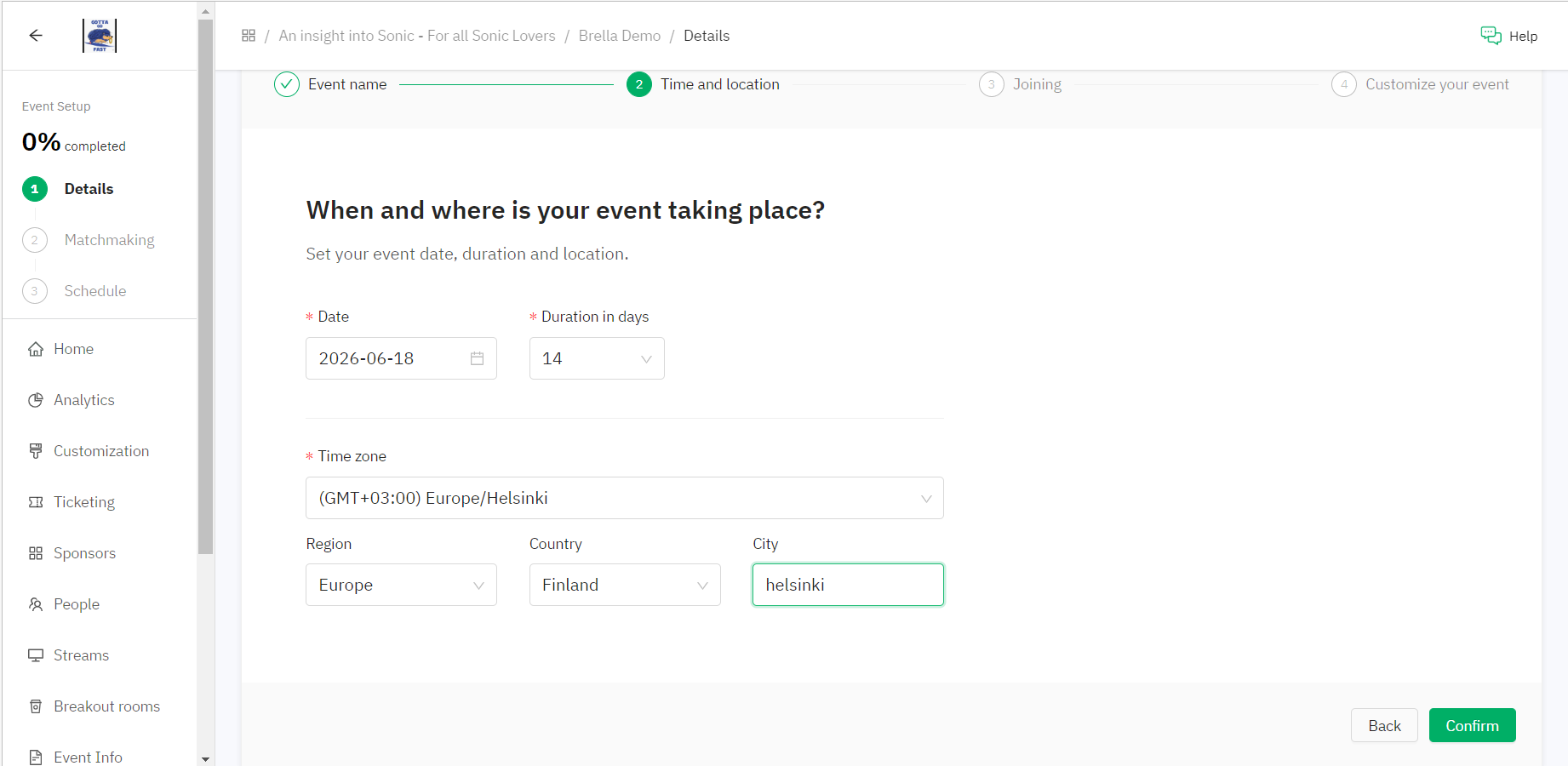Click the event logo thumbnail

(x=100, y=36)
